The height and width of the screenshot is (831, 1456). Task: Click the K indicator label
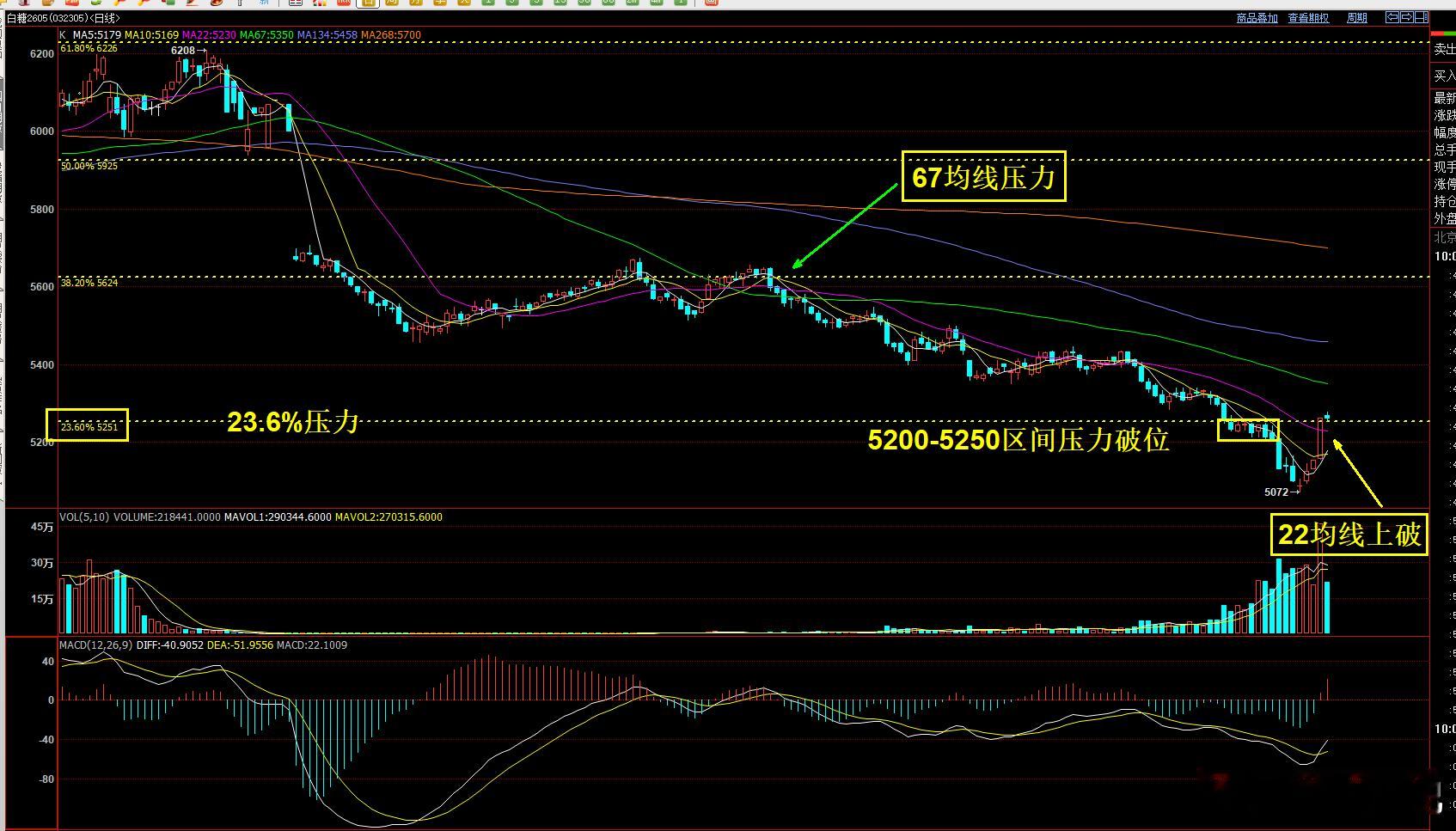63,35
